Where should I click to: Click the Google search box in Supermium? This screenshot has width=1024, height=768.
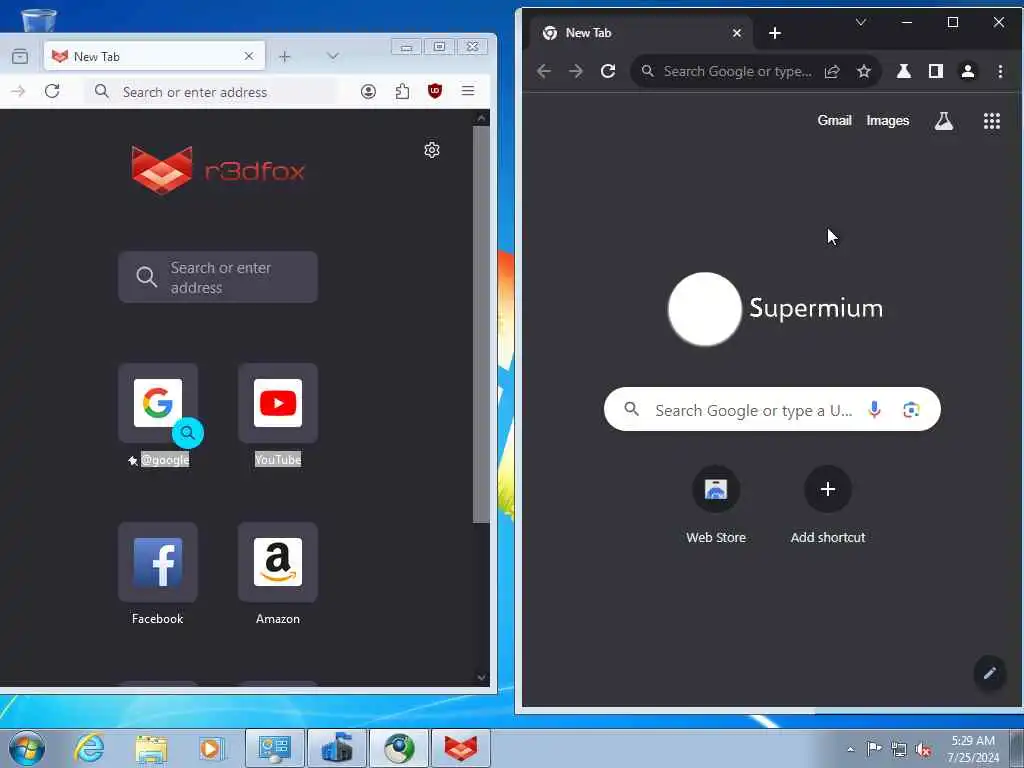tap(773, 409)
